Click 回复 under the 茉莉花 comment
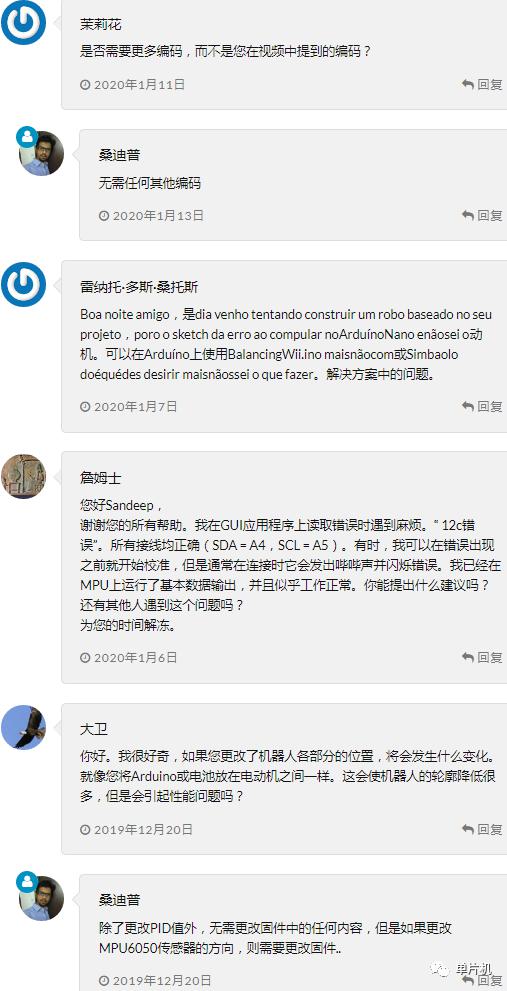The height and width of the screenshot is (991, 507). [x=482, y=84]
